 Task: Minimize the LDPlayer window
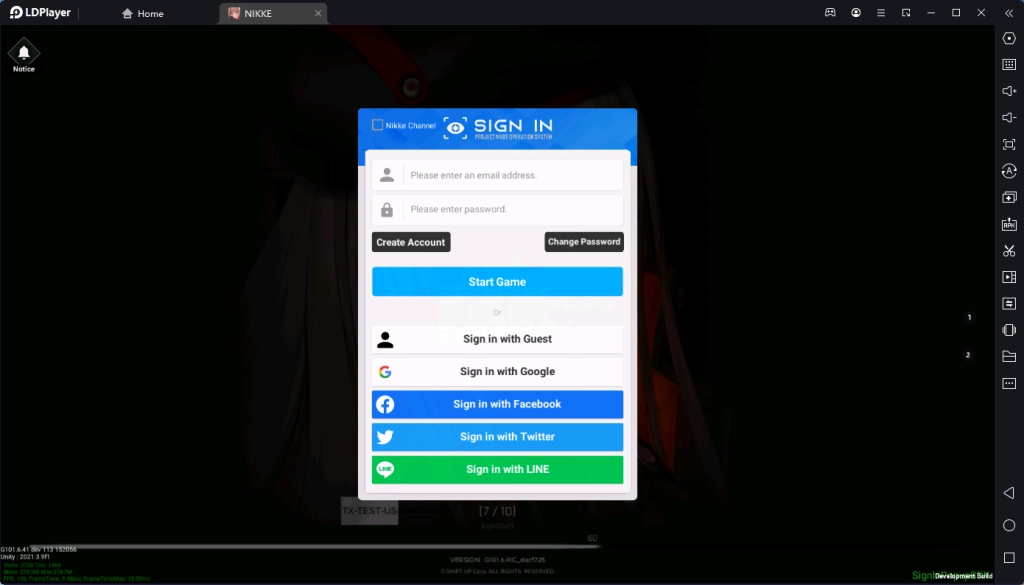click(931, 12)
